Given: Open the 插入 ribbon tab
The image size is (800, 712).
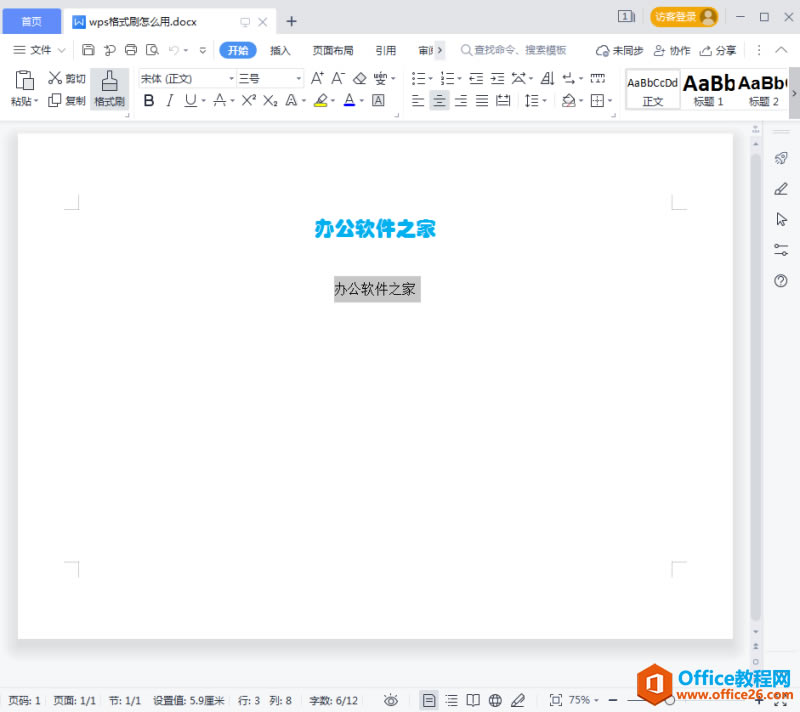Looking at the screenshot, I should 280,50.
